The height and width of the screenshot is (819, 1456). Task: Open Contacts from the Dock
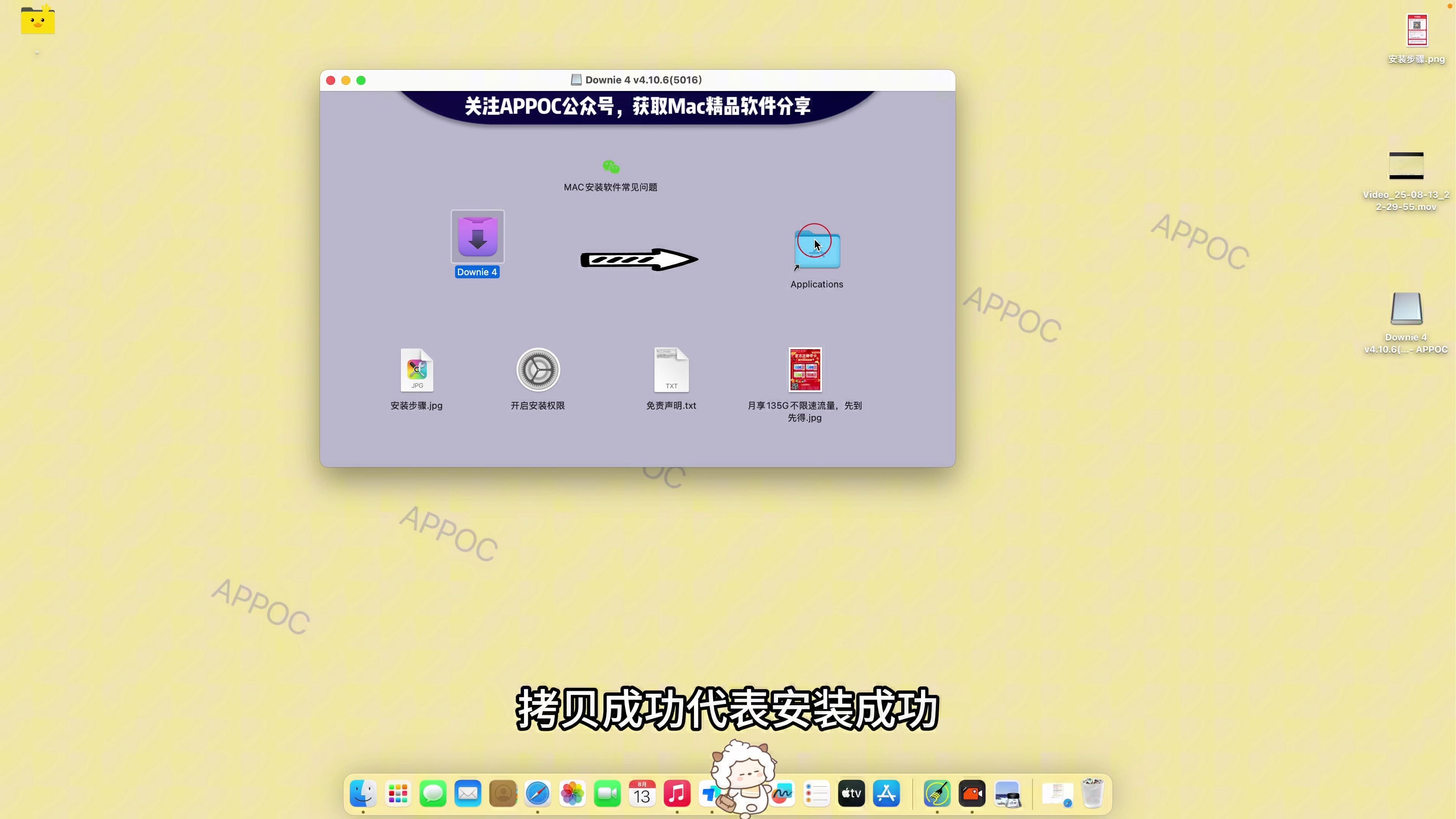502,794
